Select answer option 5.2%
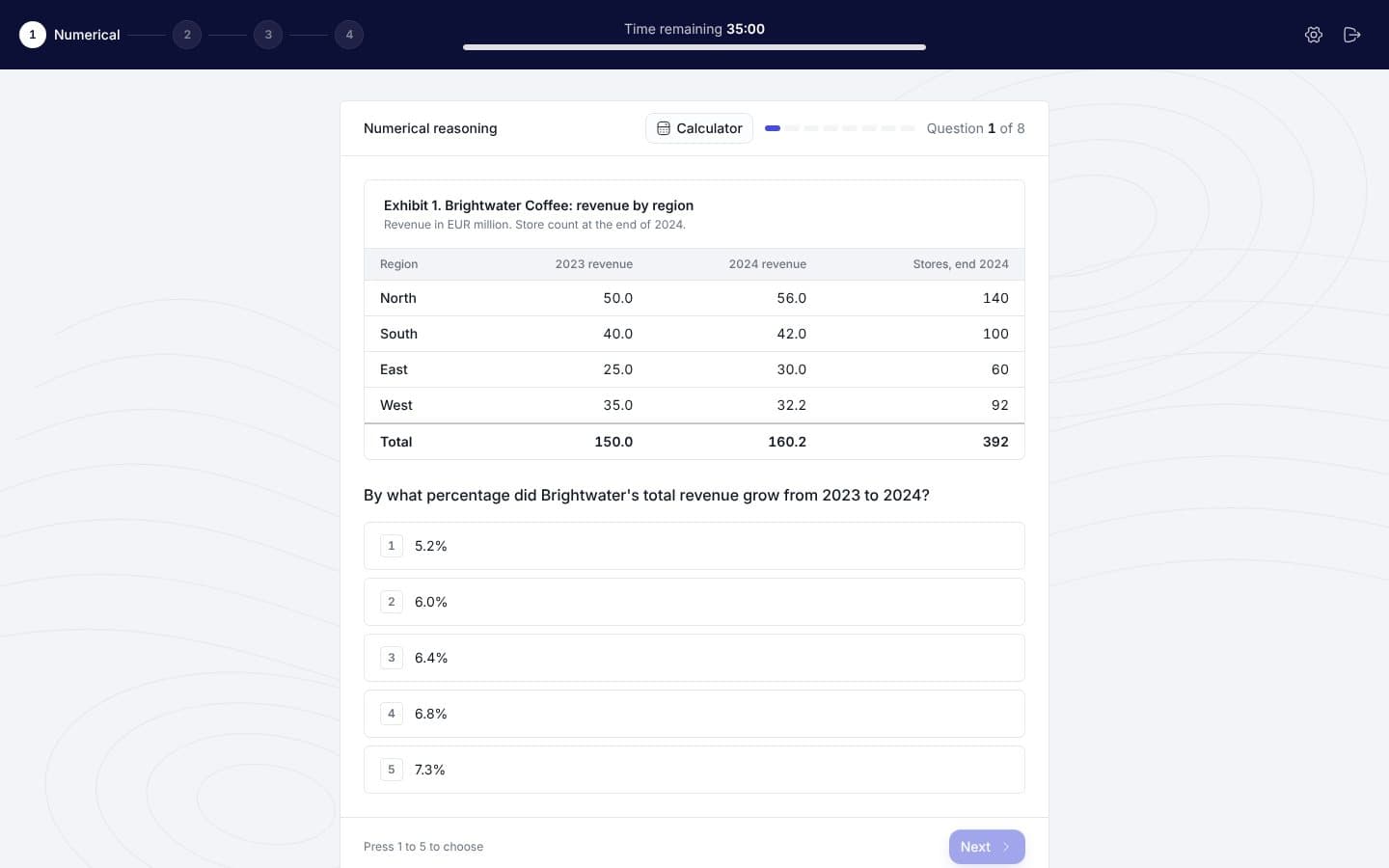Screen dimensions: 1389x868 click(694, 546)
